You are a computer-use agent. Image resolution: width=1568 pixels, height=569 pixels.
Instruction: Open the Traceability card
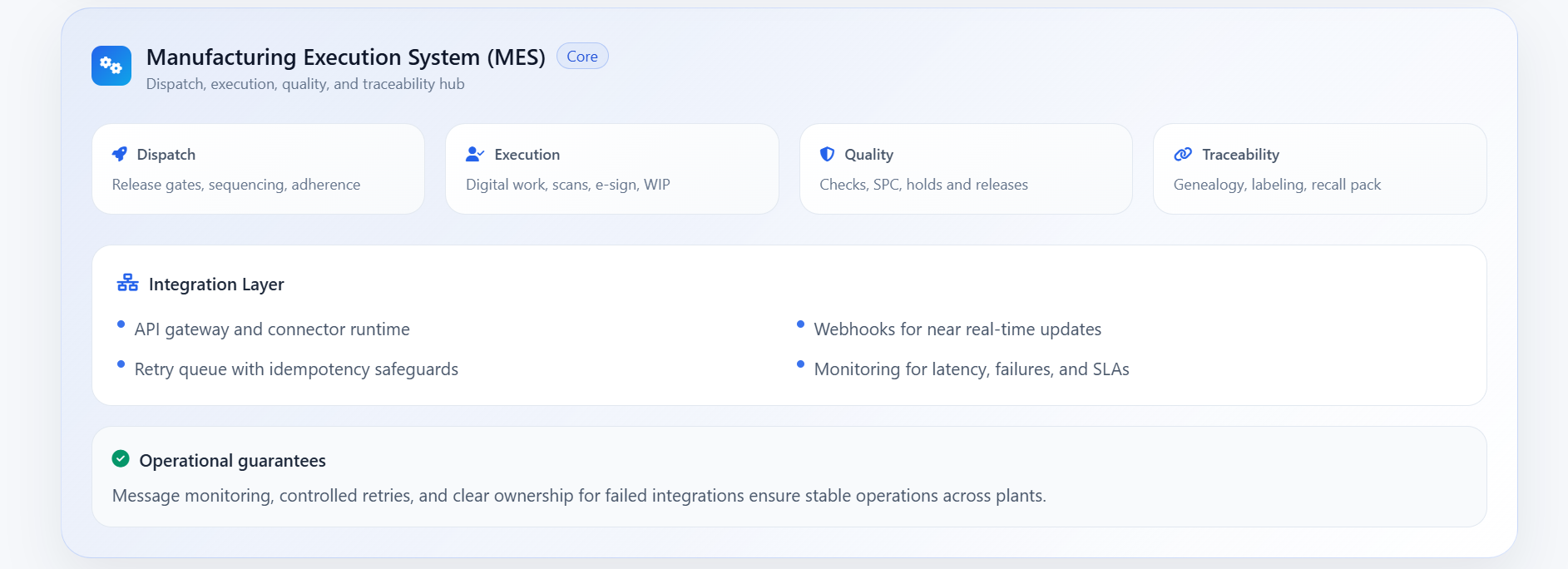(x=1319, y=170)
